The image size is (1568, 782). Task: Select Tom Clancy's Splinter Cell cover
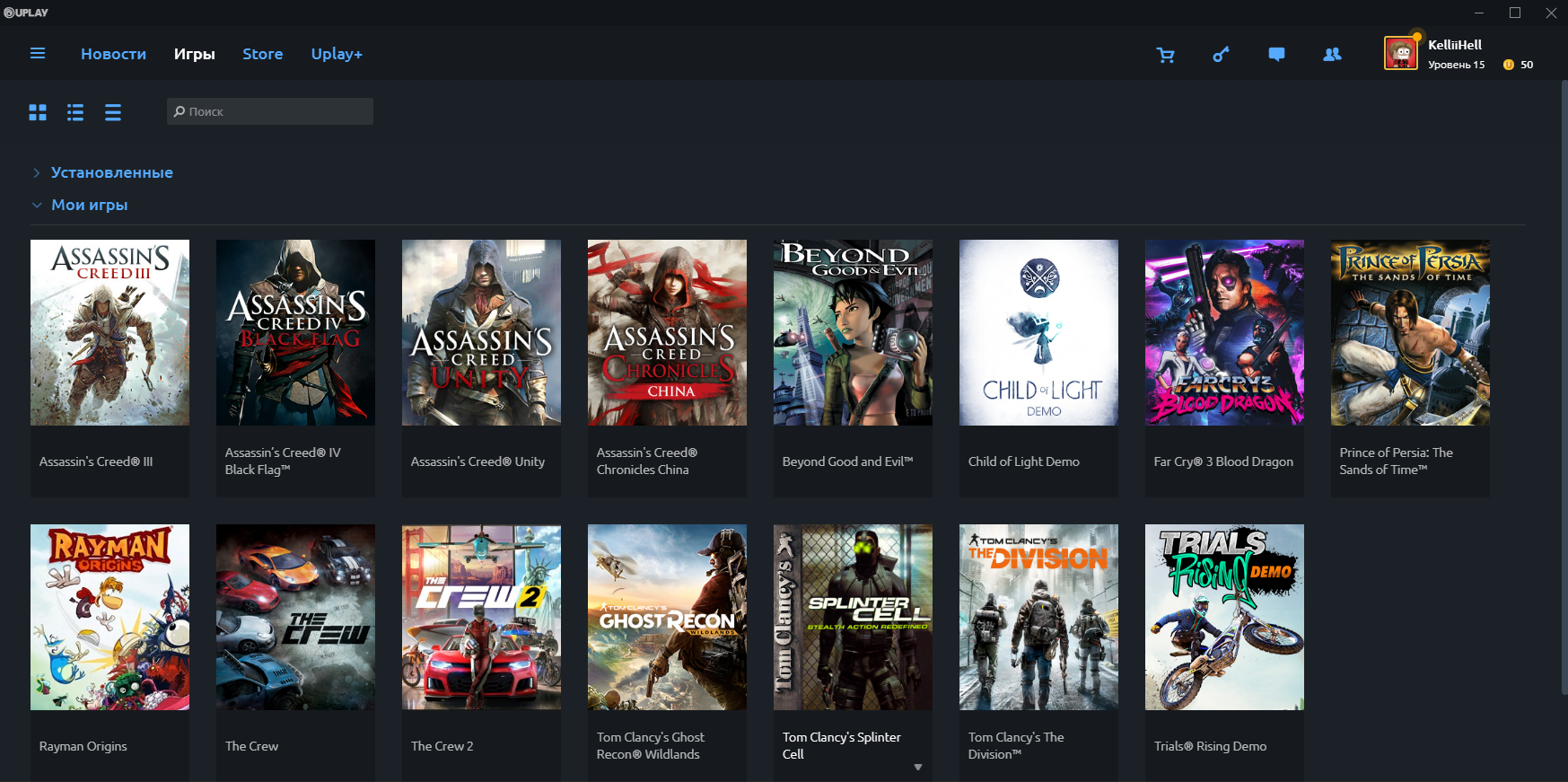[853, 617]
